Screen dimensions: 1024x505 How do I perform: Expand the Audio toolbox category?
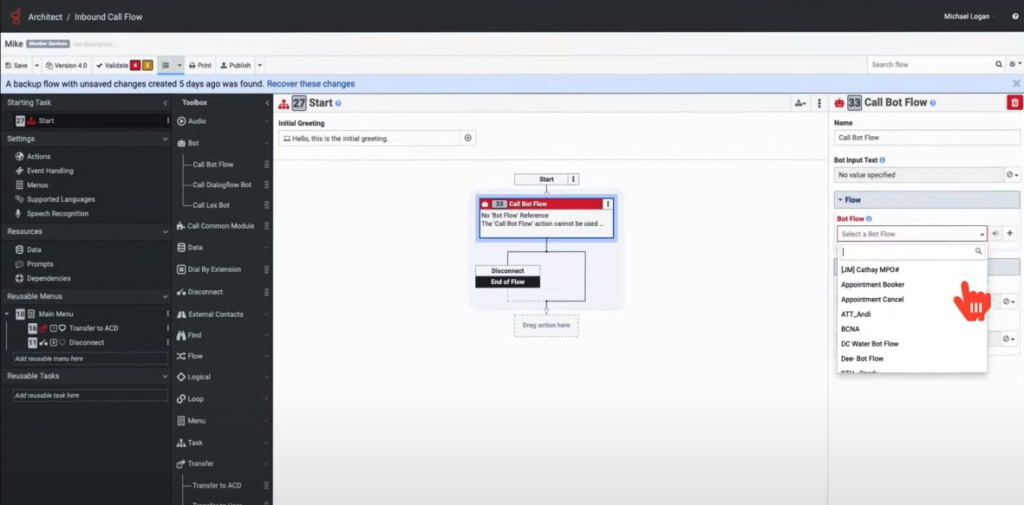click(197, 121)
